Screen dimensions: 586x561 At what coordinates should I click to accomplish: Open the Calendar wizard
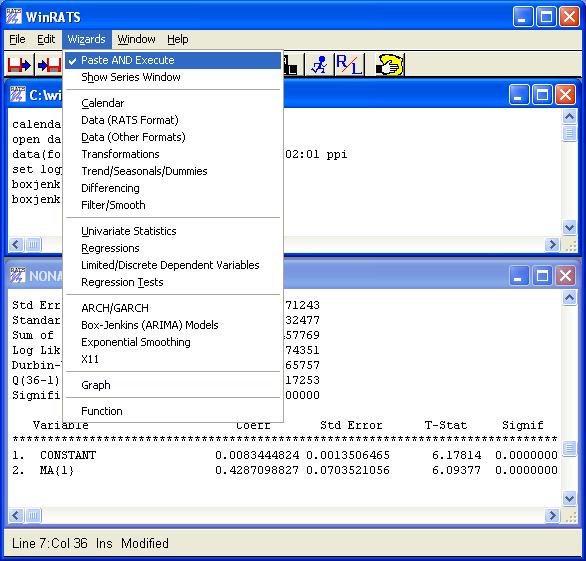(x=173, y=103)
